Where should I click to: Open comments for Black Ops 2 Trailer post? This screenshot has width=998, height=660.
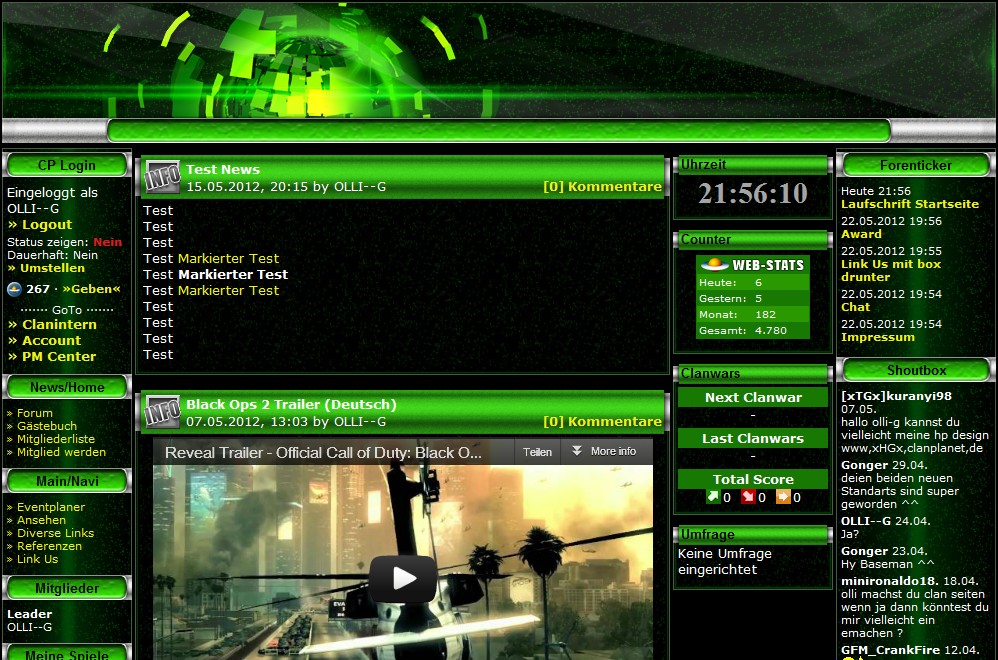pyautogui.click(x=602, y=421)
